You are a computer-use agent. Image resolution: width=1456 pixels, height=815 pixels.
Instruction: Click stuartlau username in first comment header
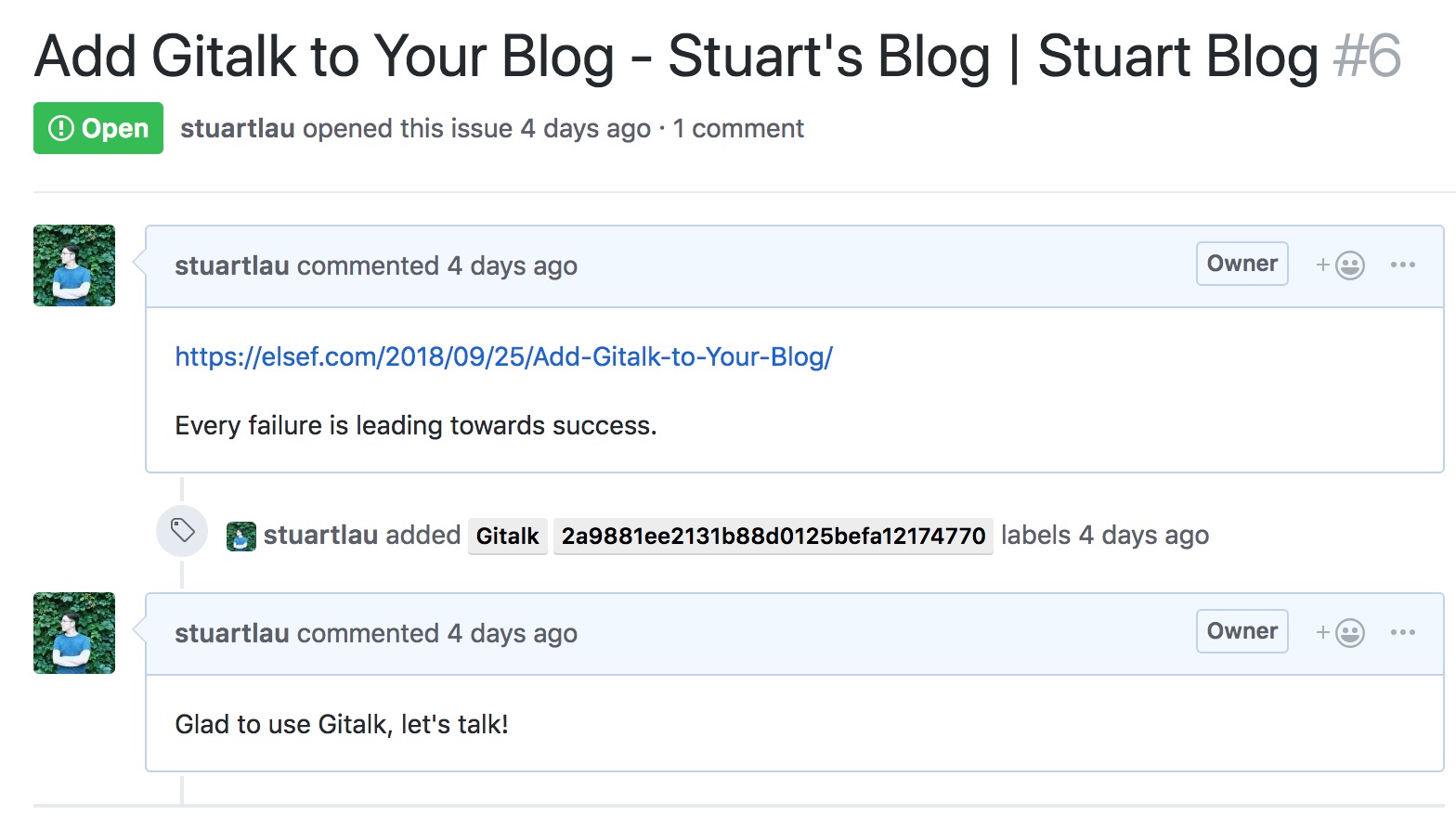(x=232, y=265)
